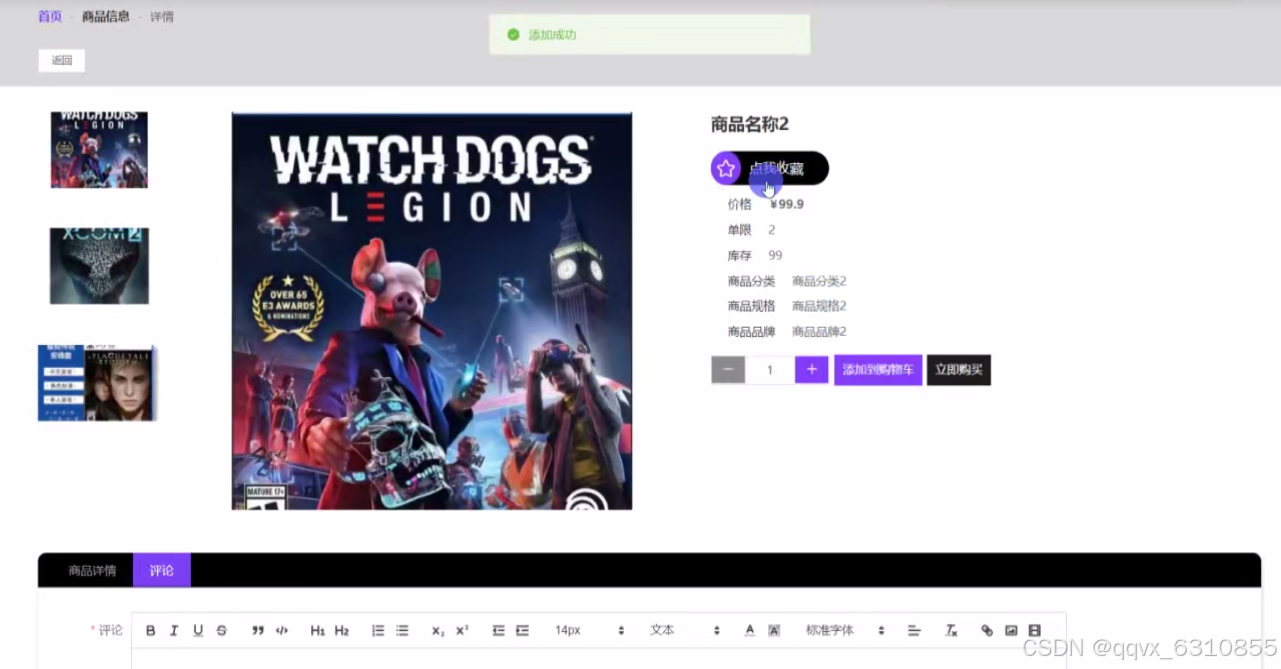Screen dimensions: 1281x669
Task: Insert ordered list in editor
Action: [x=378, y=630]
